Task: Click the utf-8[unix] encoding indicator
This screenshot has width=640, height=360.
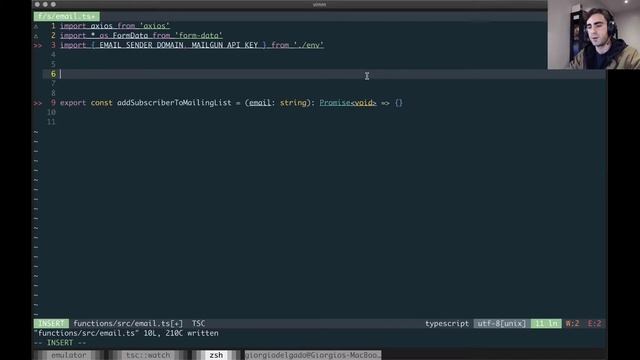Action: click(502, 324)
